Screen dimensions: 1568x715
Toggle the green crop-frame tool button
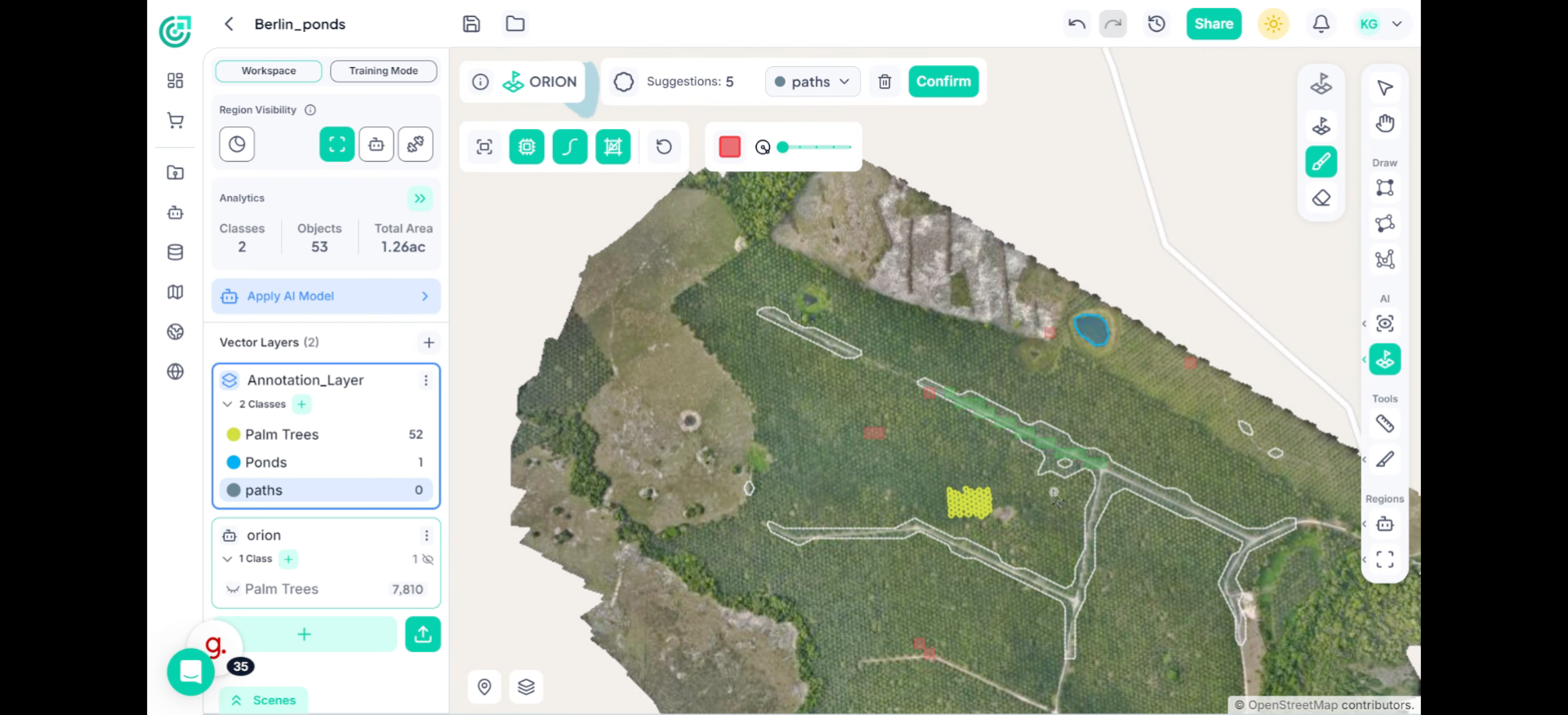point(613,147)
